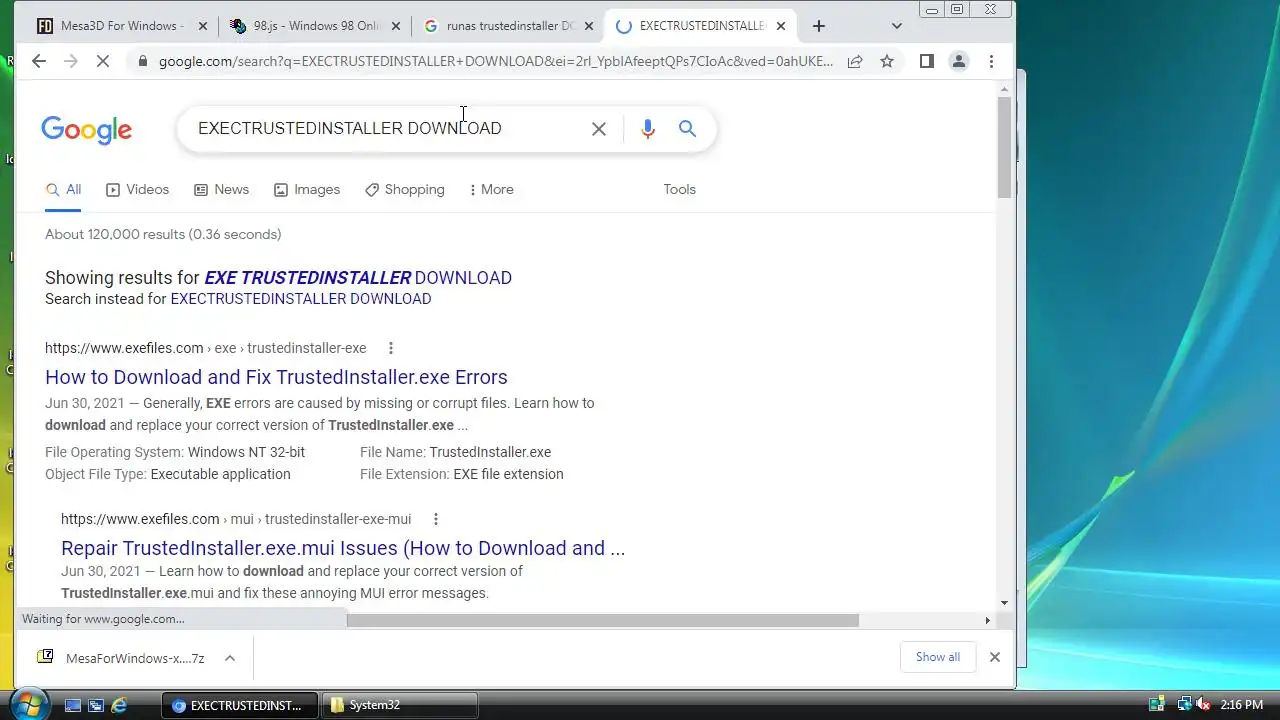Open Repair TrustedInstaller.exe.mui Issues result
This screenshot has width=1280, height=720.
pos(343,548)
